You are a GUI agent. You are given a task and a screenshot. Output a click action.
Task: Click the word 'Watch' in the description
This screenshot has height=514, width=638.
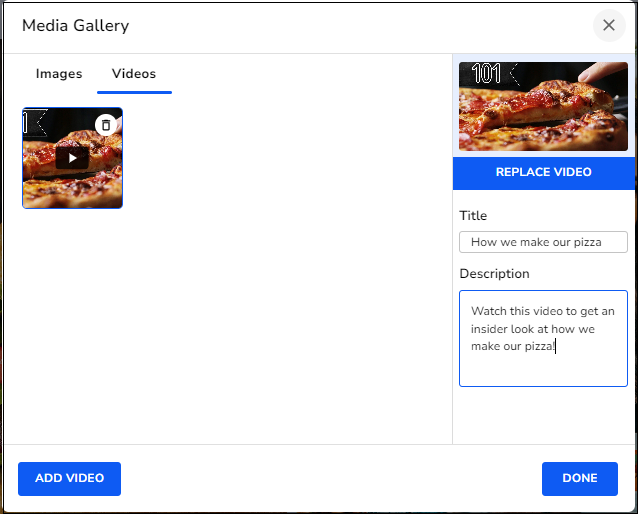[489, 311]
